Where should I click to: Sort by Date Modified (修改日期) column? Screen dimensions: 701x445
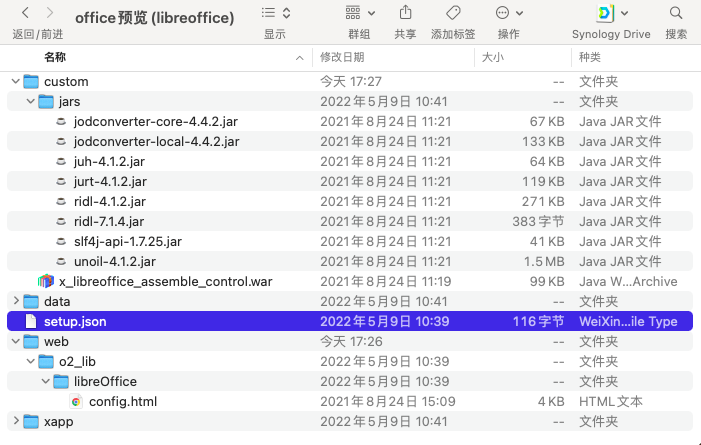tap(342, 57)
